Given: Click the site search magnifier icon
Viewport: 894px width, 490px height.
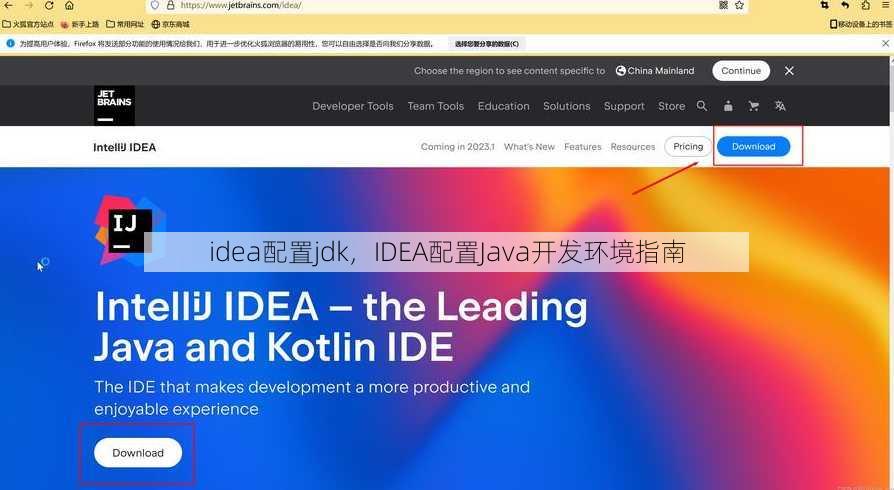Looking at the screenshot, I should click(702, 106).
